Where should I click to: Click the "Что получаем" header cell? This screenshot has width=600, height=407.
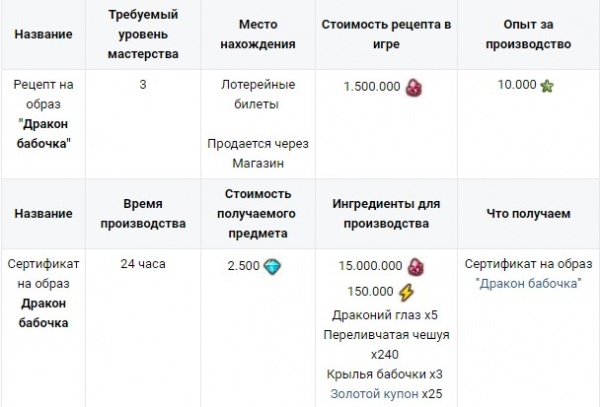(530, 214)
